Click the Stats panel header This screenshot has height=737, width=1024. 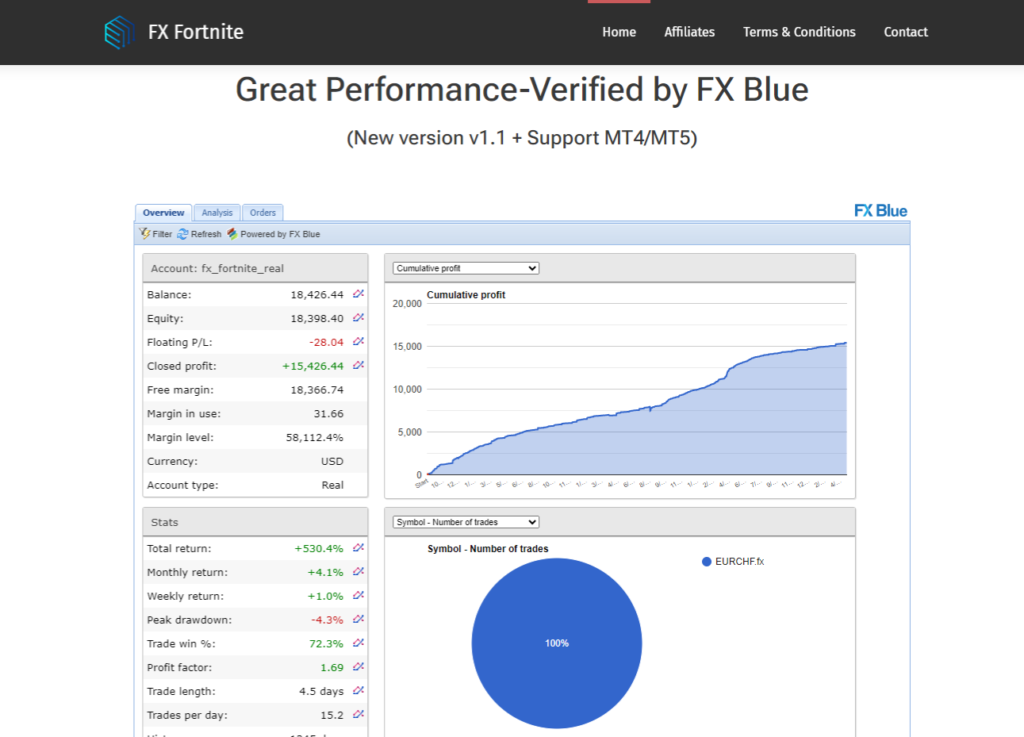pos(255,522)
